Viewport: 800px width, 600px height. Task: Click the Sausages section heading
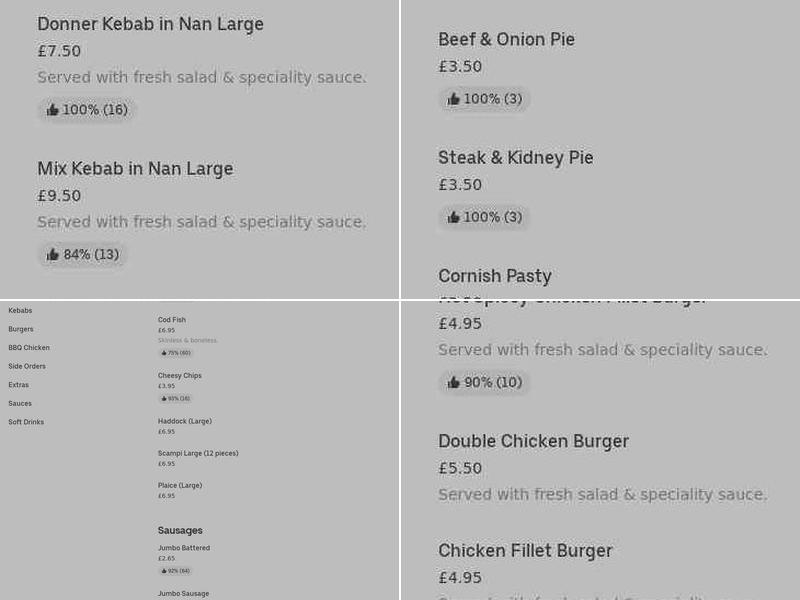click(x=180, y=530)
